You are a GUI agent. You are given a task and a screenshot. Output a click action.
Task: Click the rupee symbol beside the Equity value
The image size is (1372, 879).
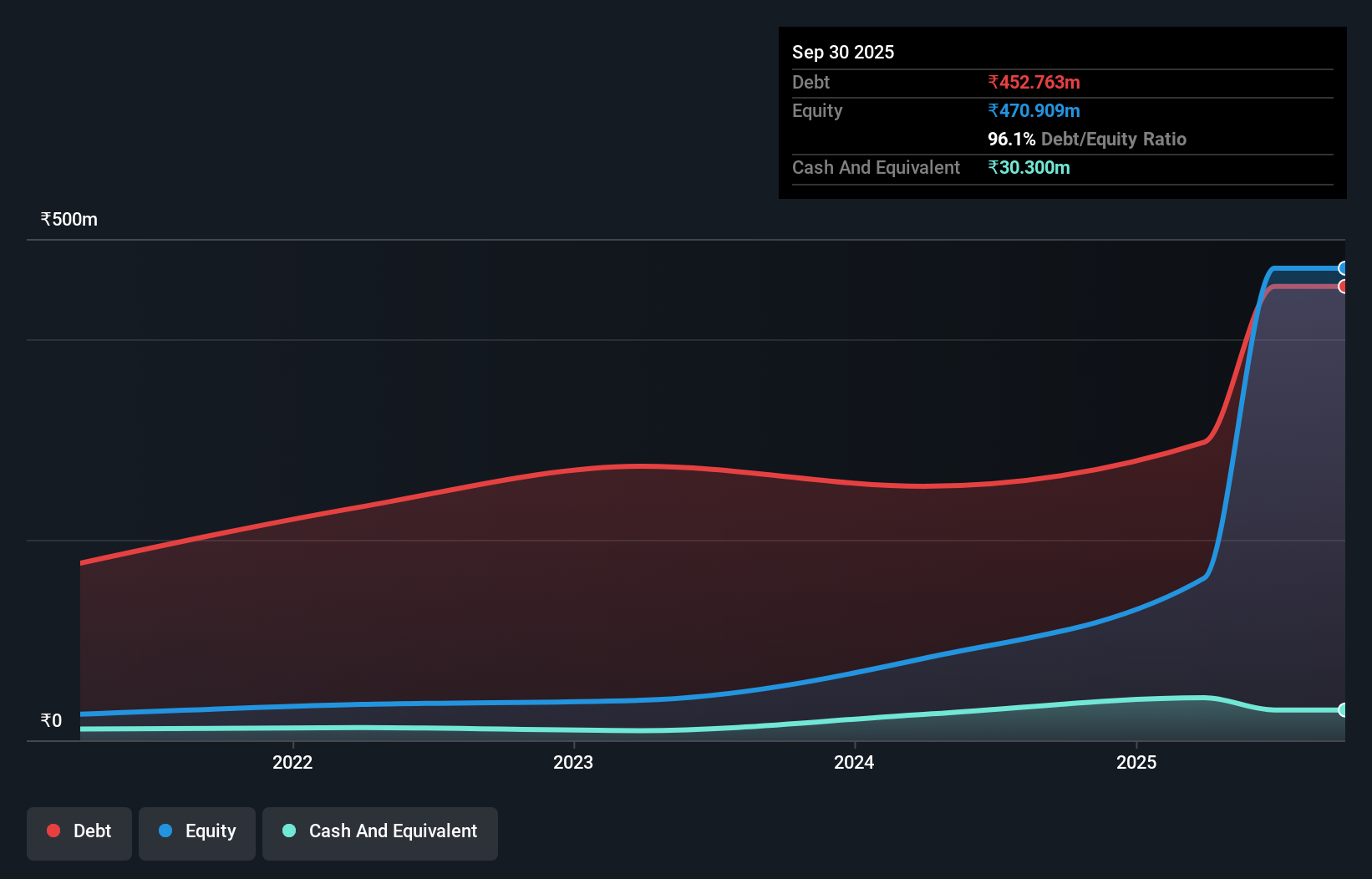[993, 110]
